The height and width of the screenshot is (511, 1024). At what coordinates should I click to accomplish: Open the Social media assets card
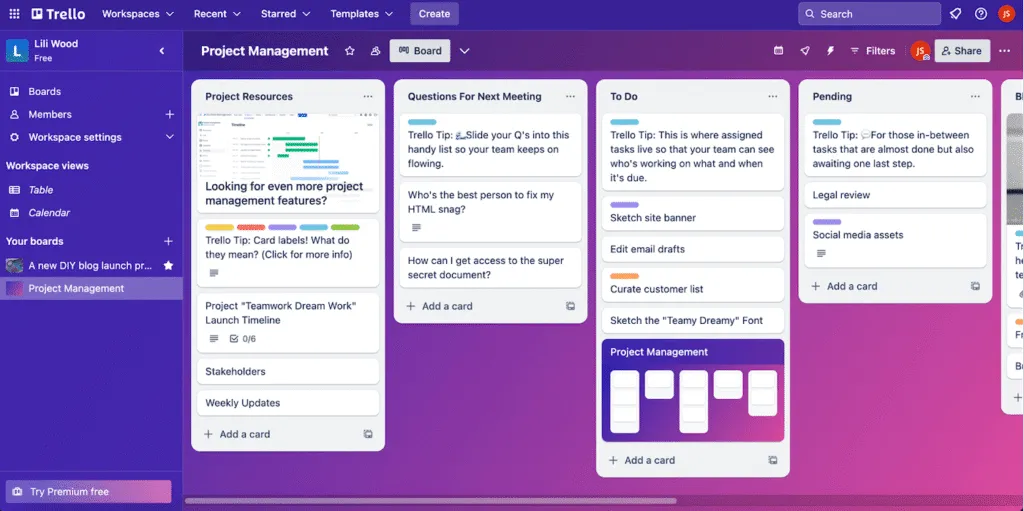pyautogui.click(x=895, y=240)
